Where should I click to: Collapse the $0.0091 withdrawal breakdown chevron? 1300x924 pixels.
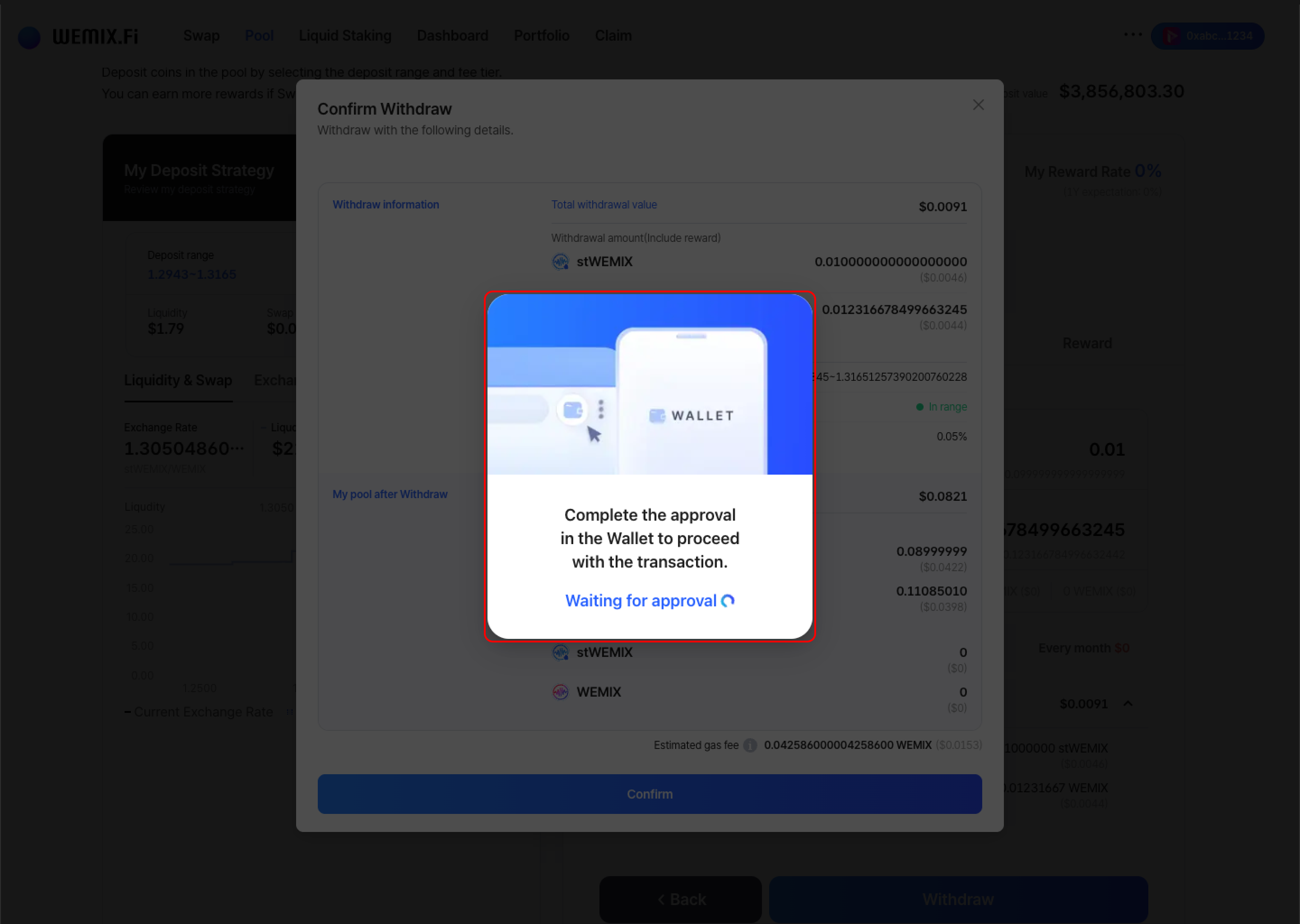click(1128, 704)
